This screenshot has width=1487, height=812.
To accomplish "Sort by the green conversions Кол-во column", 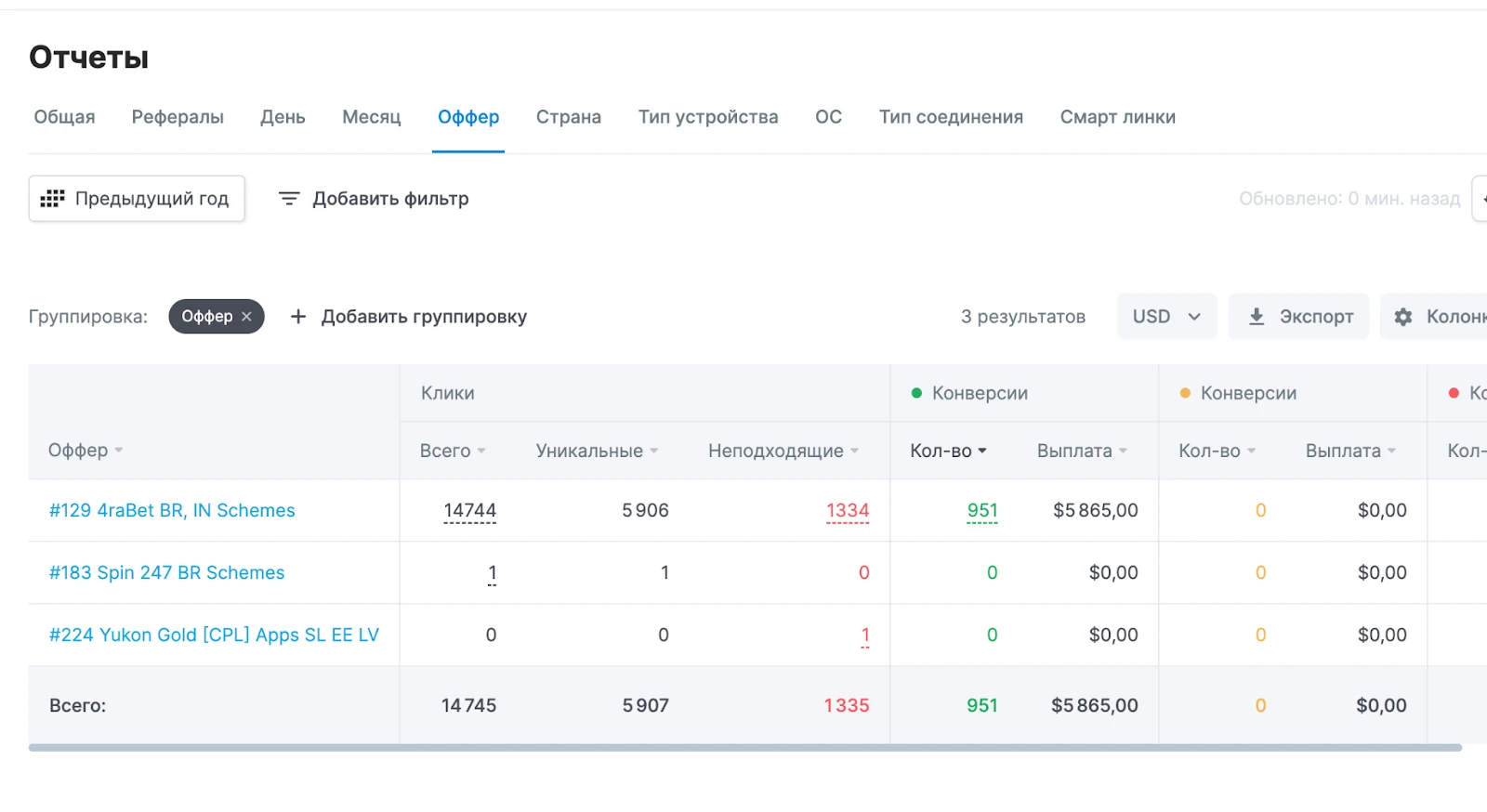I will tap(948, 451).
